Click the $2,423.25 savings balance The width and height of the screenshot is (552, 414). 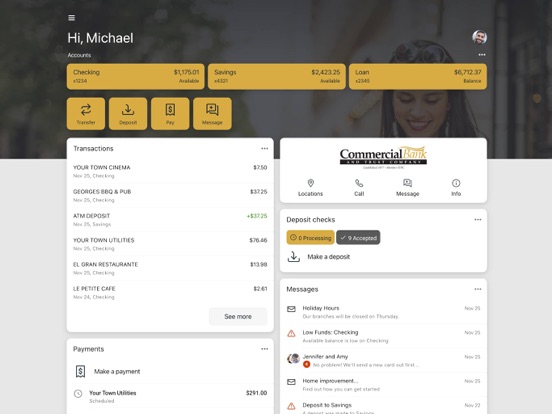[x=326, y=72]
